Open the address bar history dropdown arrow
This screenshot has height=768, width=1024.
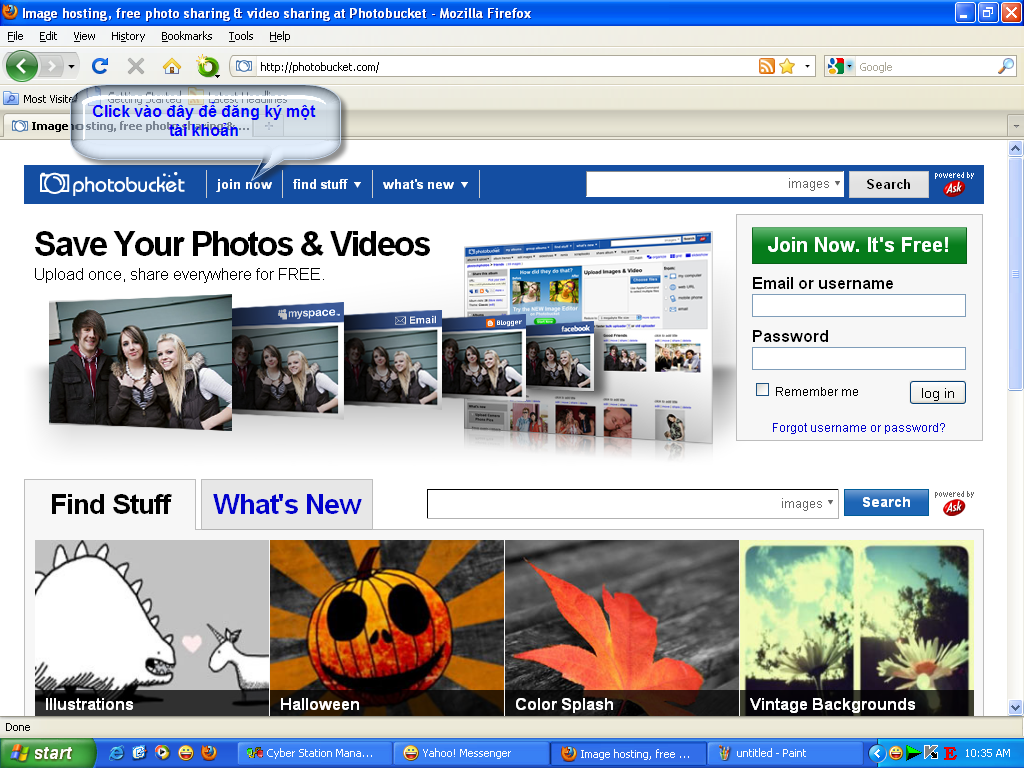(807, 66)
